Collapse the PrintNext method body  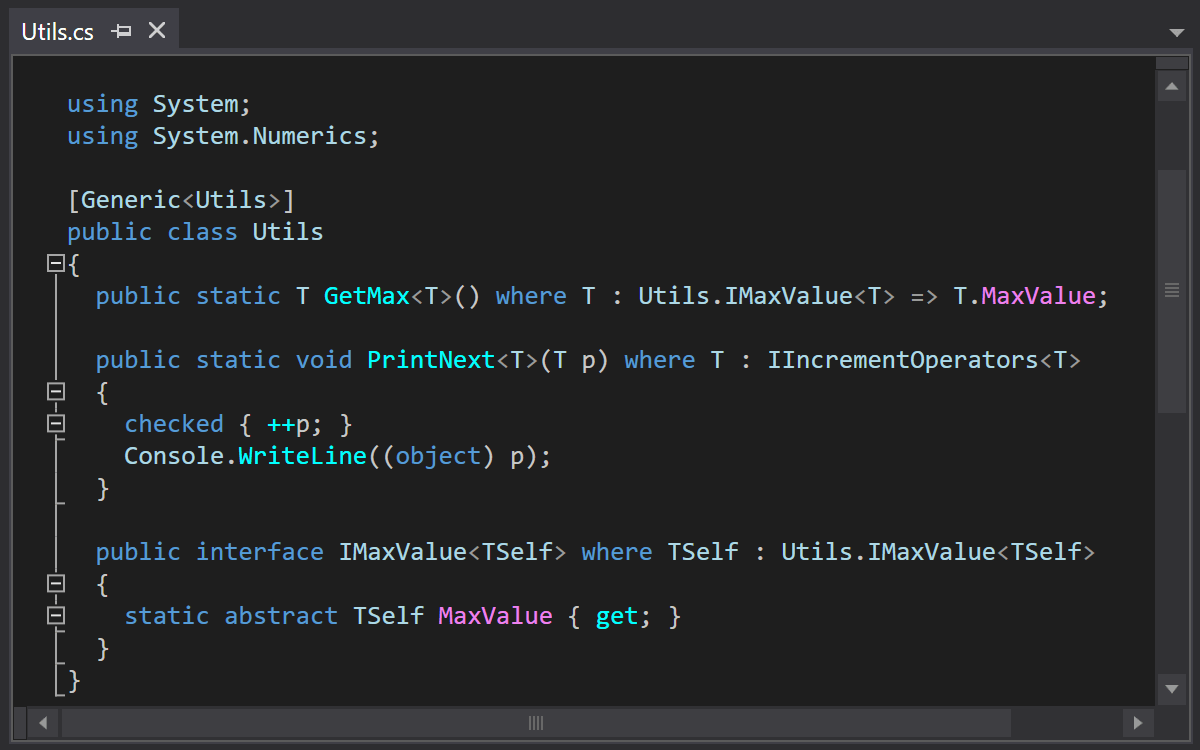click(56, 392)
